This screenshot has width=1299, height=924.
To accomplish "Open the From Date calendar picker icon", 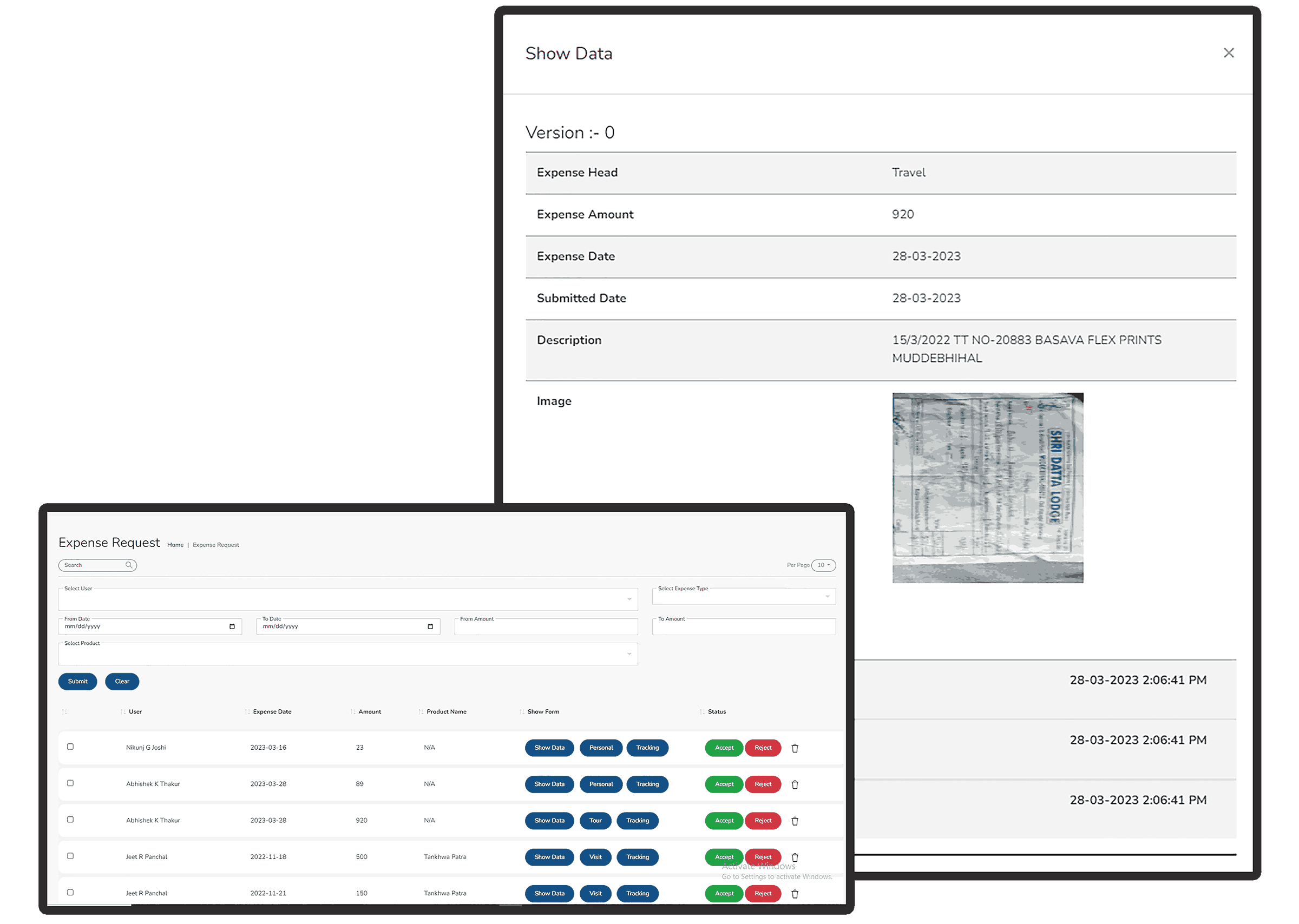I will pyautogui.click(x=232, y=626).
